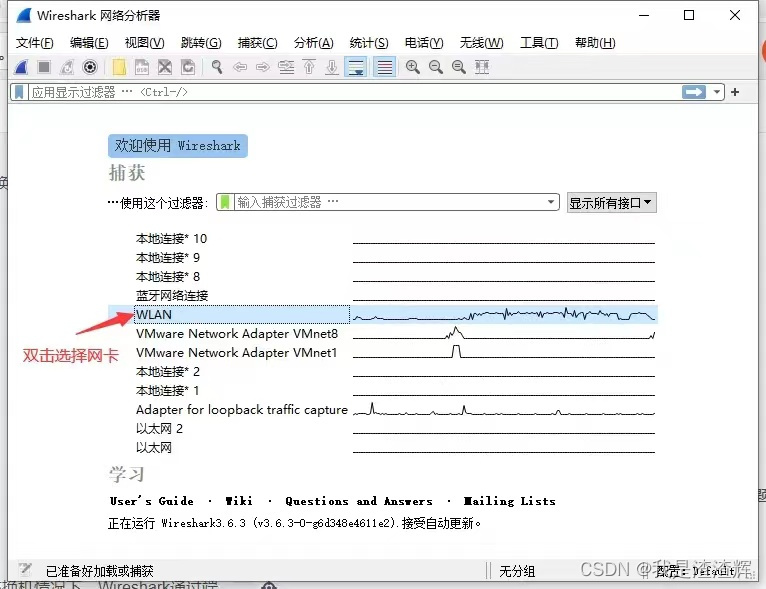
Task: Zoom out of packet text
Action: (436, 67)
